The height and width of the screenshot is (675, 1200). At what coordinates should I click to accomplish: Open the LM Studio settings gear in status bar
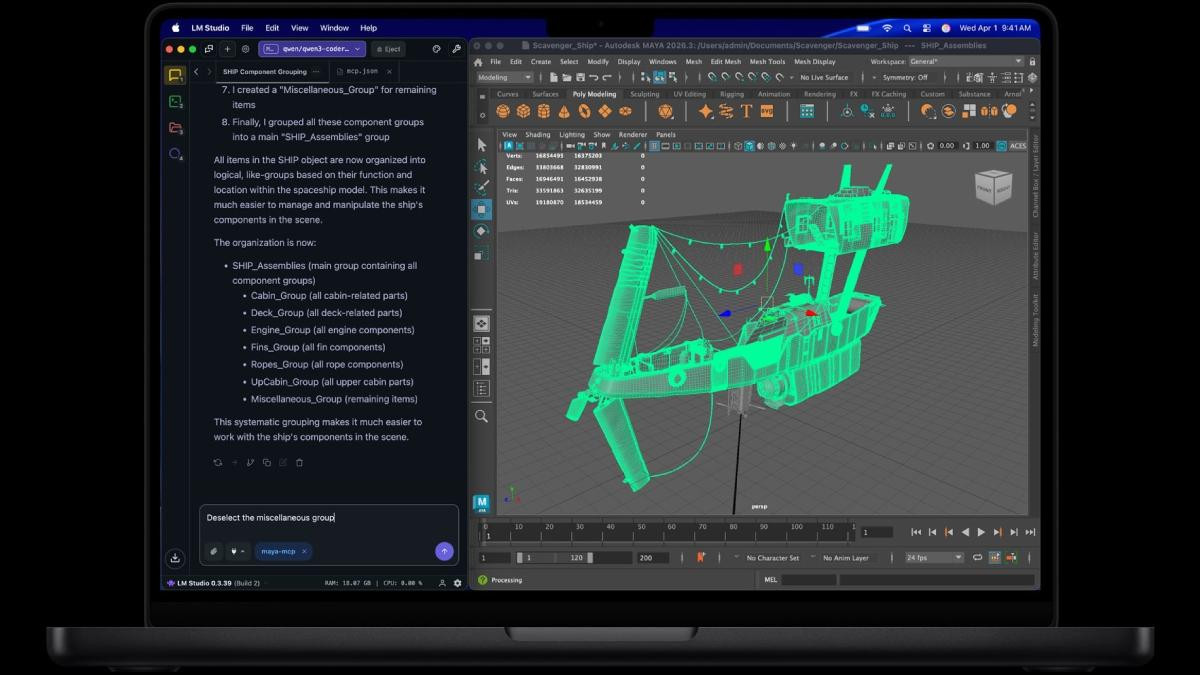point(458,583)
